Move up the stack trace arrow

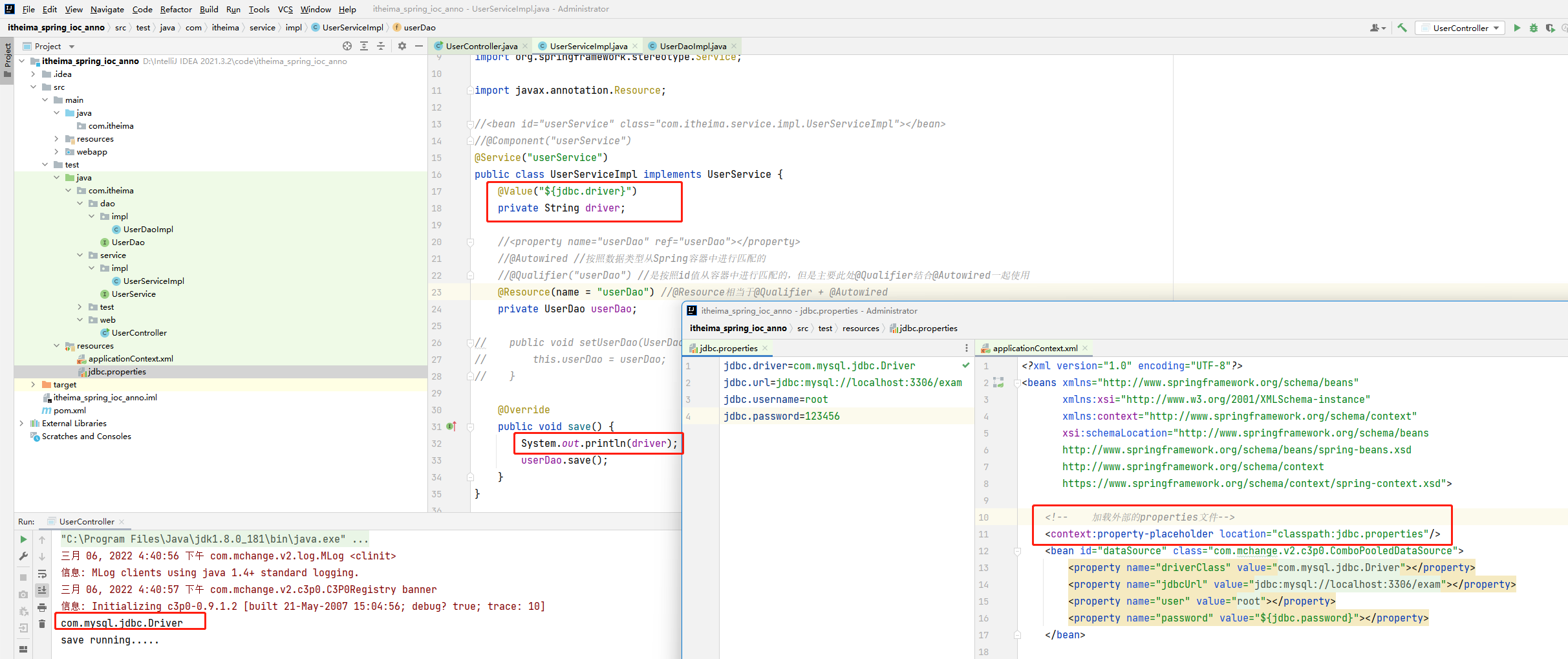pyautogui.click(x=42, y=539)
